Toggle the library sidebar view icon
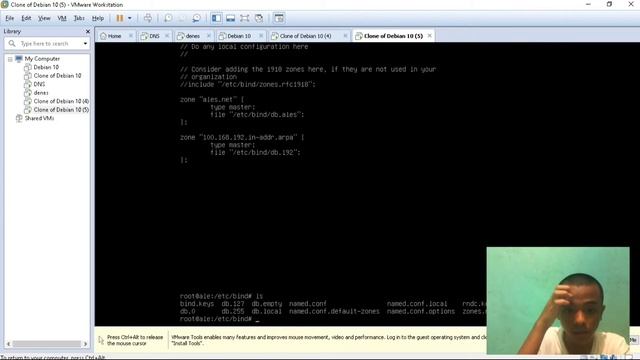This screenshot has height=360, width=640. coord(216,18)
